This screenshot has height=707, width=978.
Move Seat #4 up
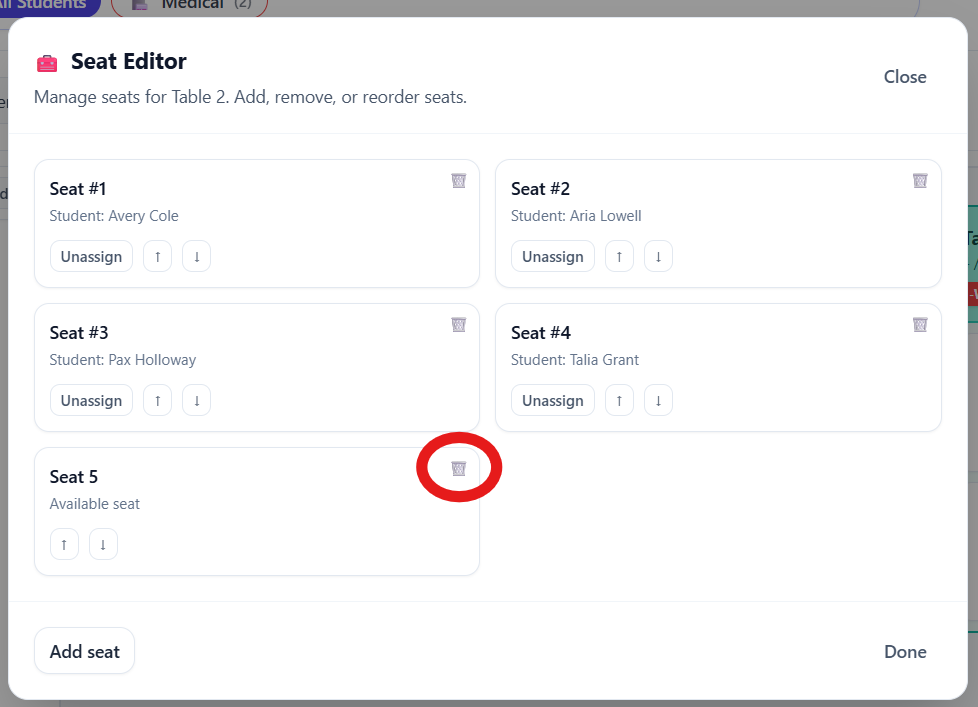[x=619, y=401]
